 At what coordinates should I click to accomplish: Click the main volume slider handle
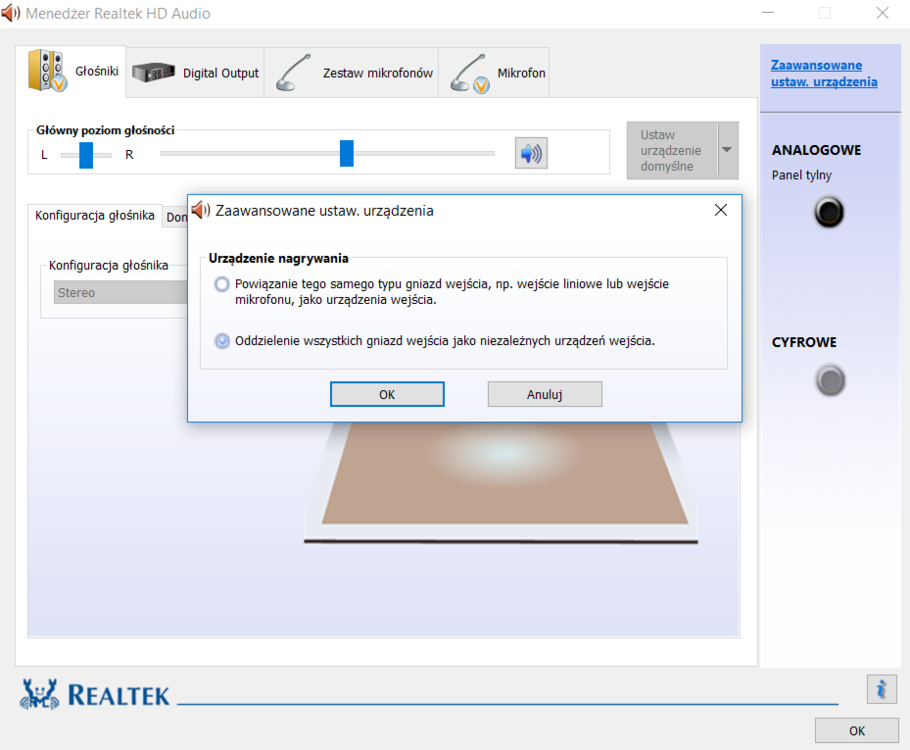[x=346, y=153]
